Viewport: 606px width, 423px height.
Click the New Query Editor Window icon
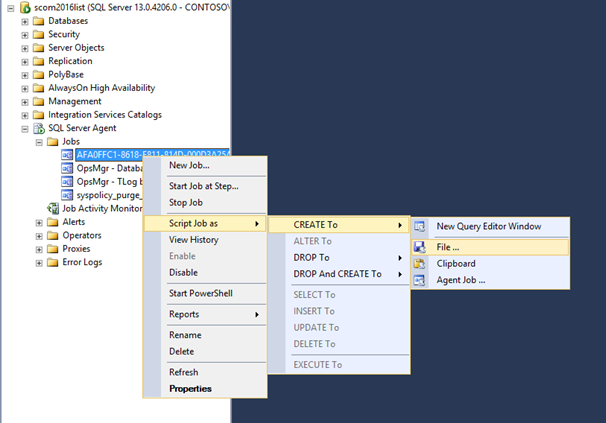pos(420,227)
